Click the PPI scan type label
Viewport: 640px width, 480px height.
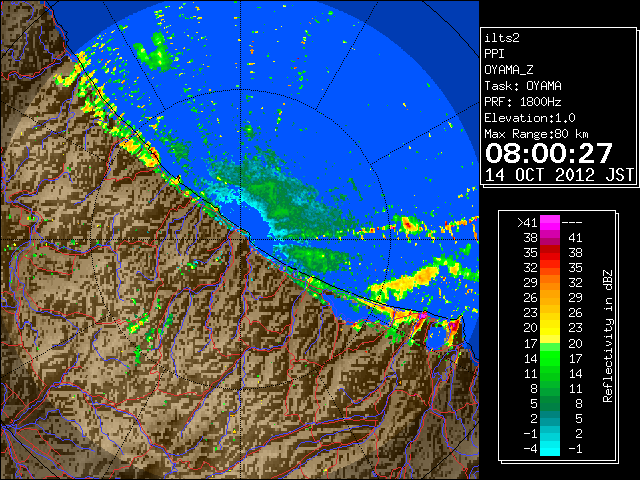tap(494, 54)
